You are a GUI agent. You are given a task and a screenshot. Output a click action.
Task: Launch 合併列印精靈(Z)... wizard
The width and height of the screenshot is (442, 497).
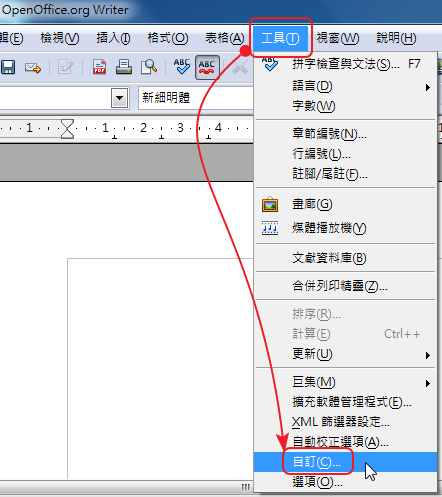pyautogui.click(x=346, y=286)
